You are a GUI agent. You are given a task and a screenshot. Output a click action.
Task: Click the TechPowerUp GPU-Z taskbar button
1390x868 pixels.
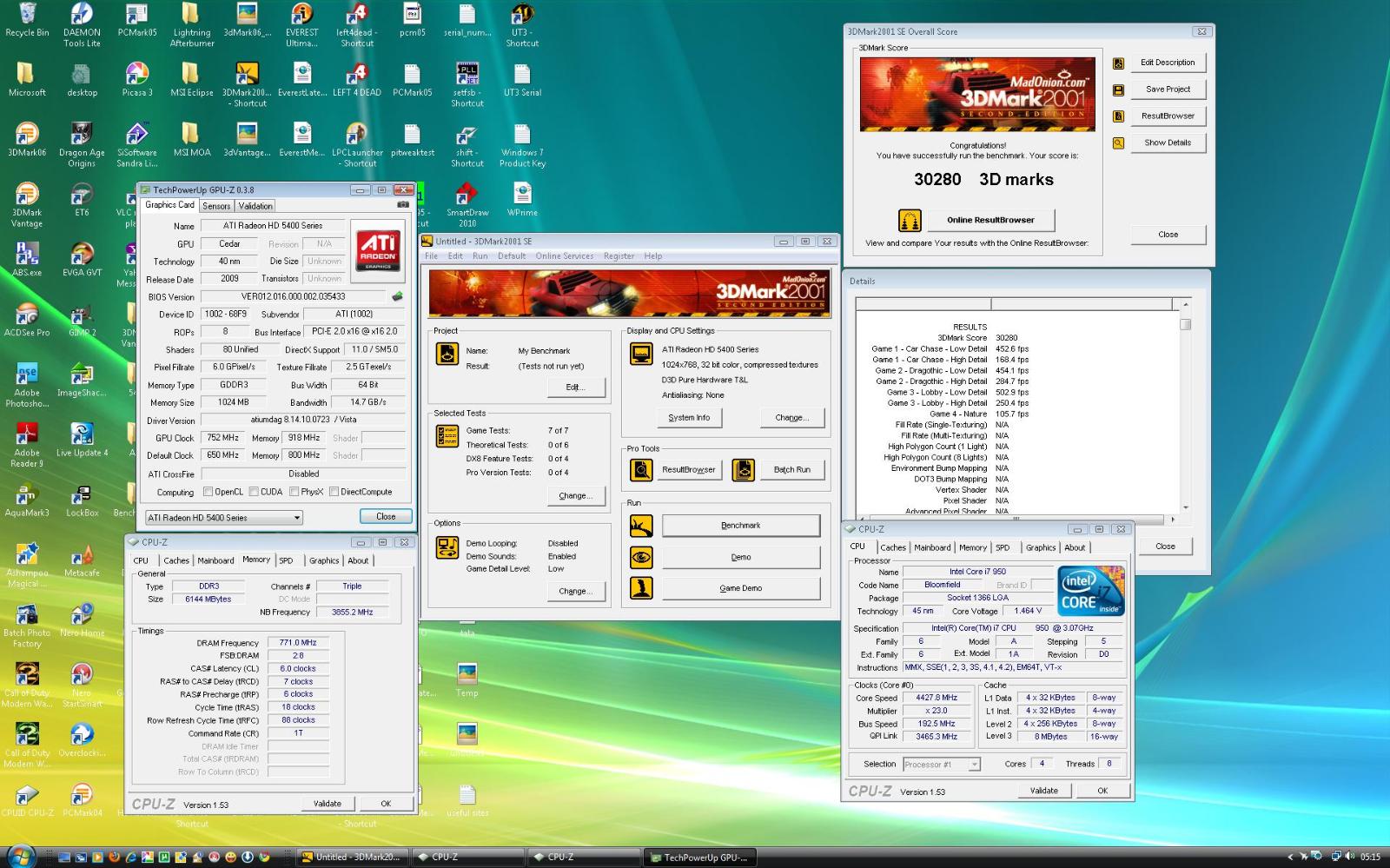700,857
